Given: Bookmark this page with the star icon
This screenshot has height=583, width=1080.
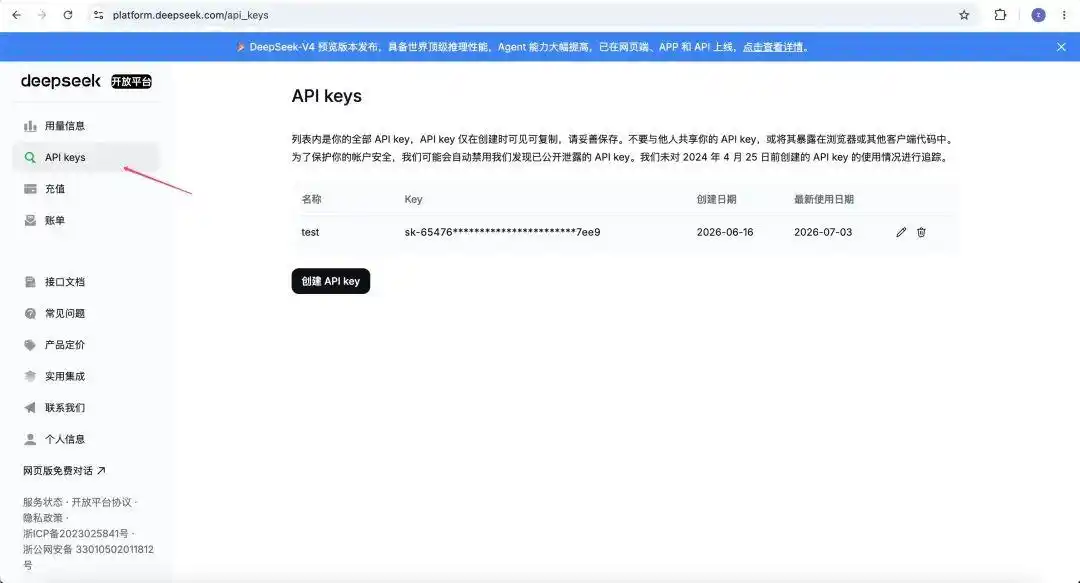Looking at the screenshot, I should [964, 14].
